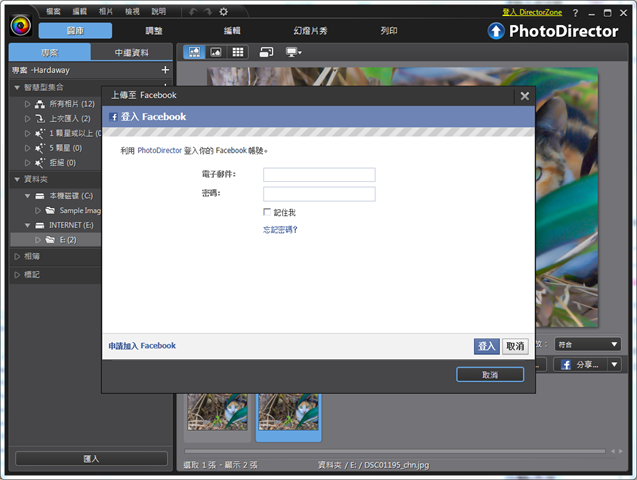Close the 上傳至 Facebook dialog
Screen dimensions: 637x480
tap(524, 96)
